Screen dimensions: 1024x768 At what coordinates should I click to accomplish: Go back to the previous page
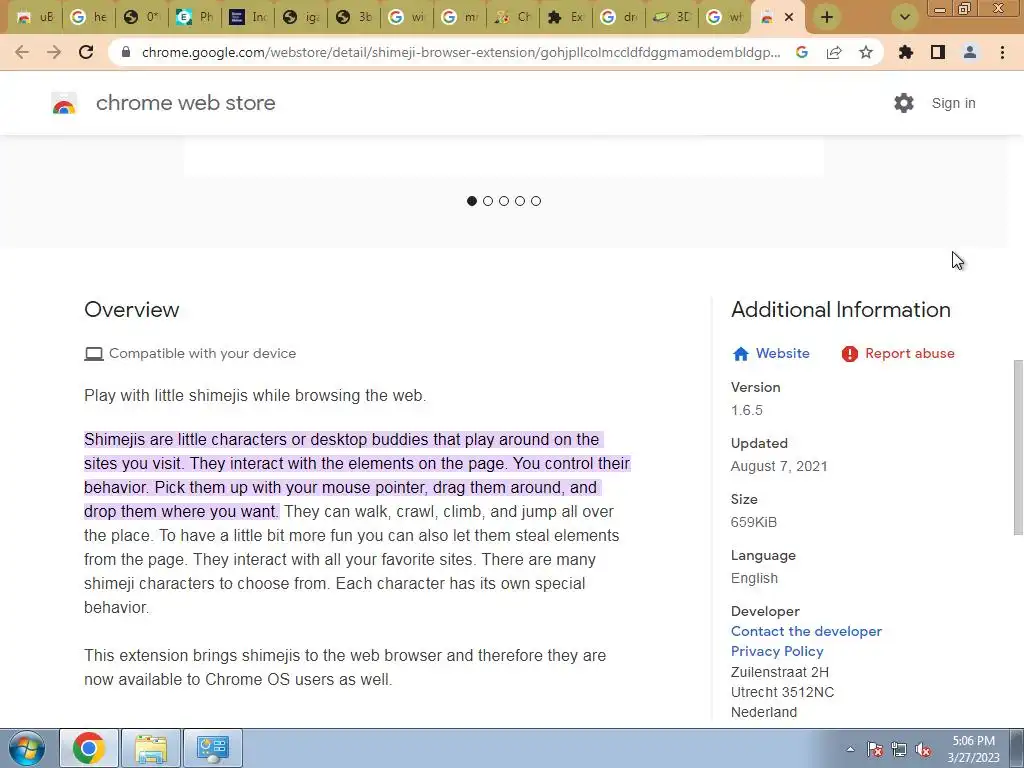(22, 52)
